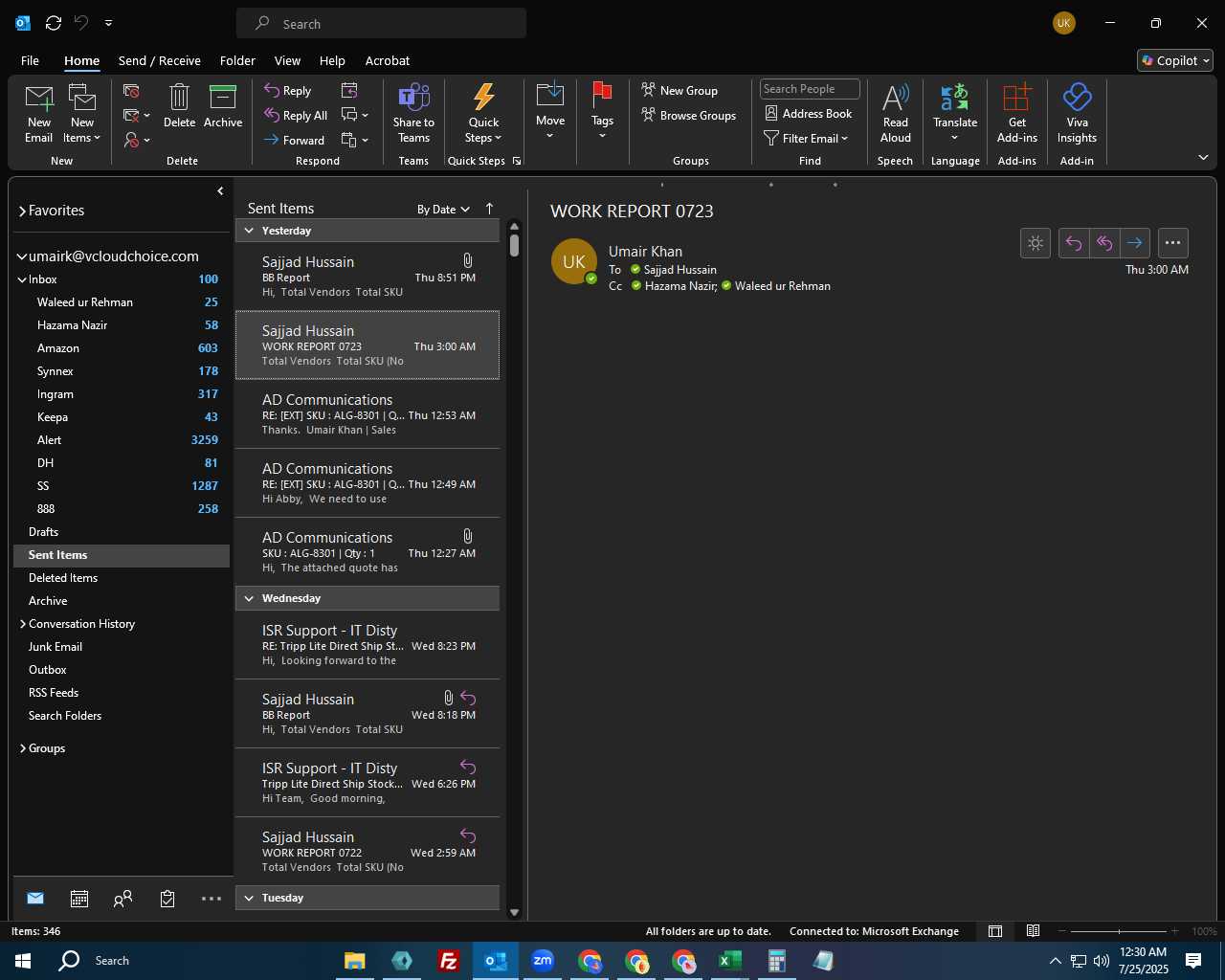Open the more actions ellipsis in the reading pane
This screenshot has height=980, width=1225.
pyautogui.click(x=1173, y=243)
